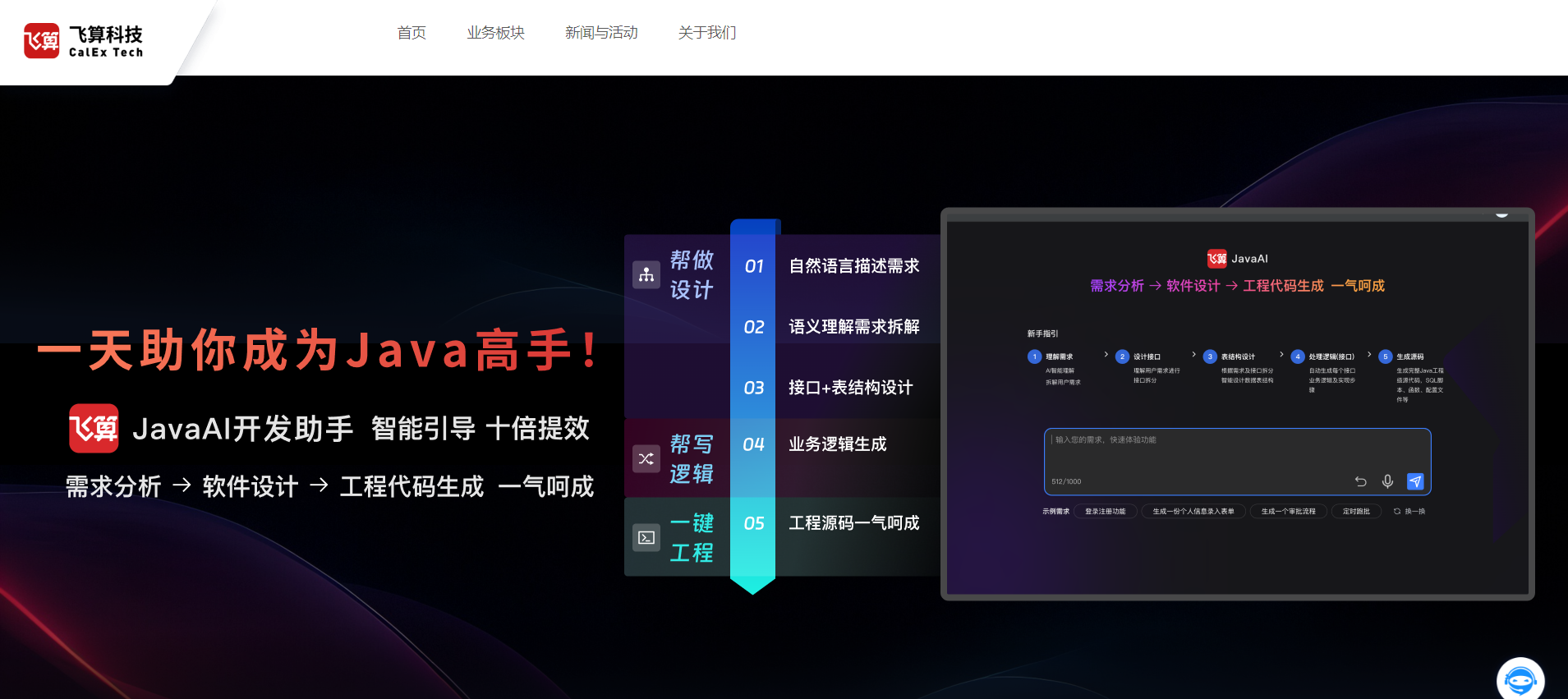Click the 512/1000 character counter

click(1066, 481)
